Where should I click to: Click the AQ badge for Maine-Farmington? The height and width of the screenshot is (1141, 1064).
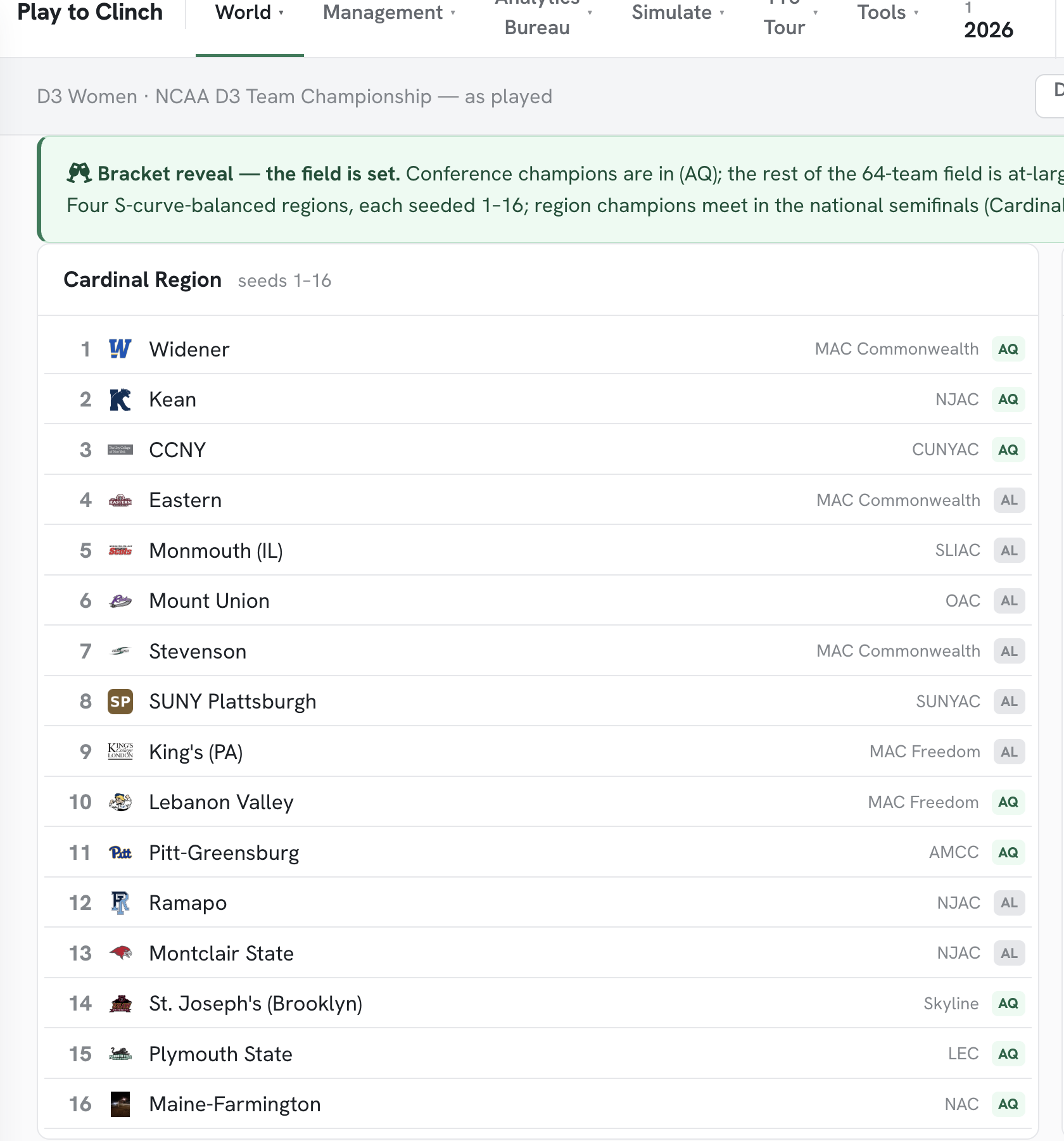(1008, 1104)
